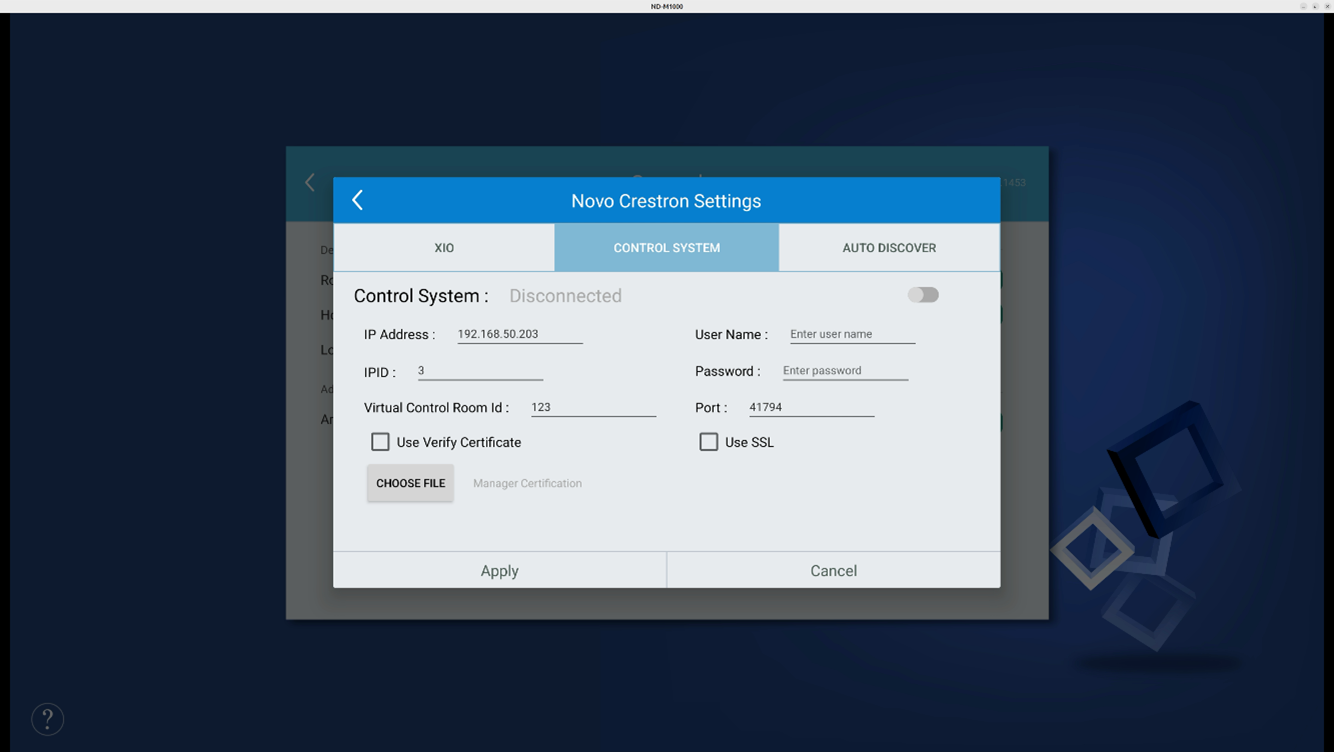Click Apply to save settings
Viewport: 1334px width, 752px height.
point(499,571)
